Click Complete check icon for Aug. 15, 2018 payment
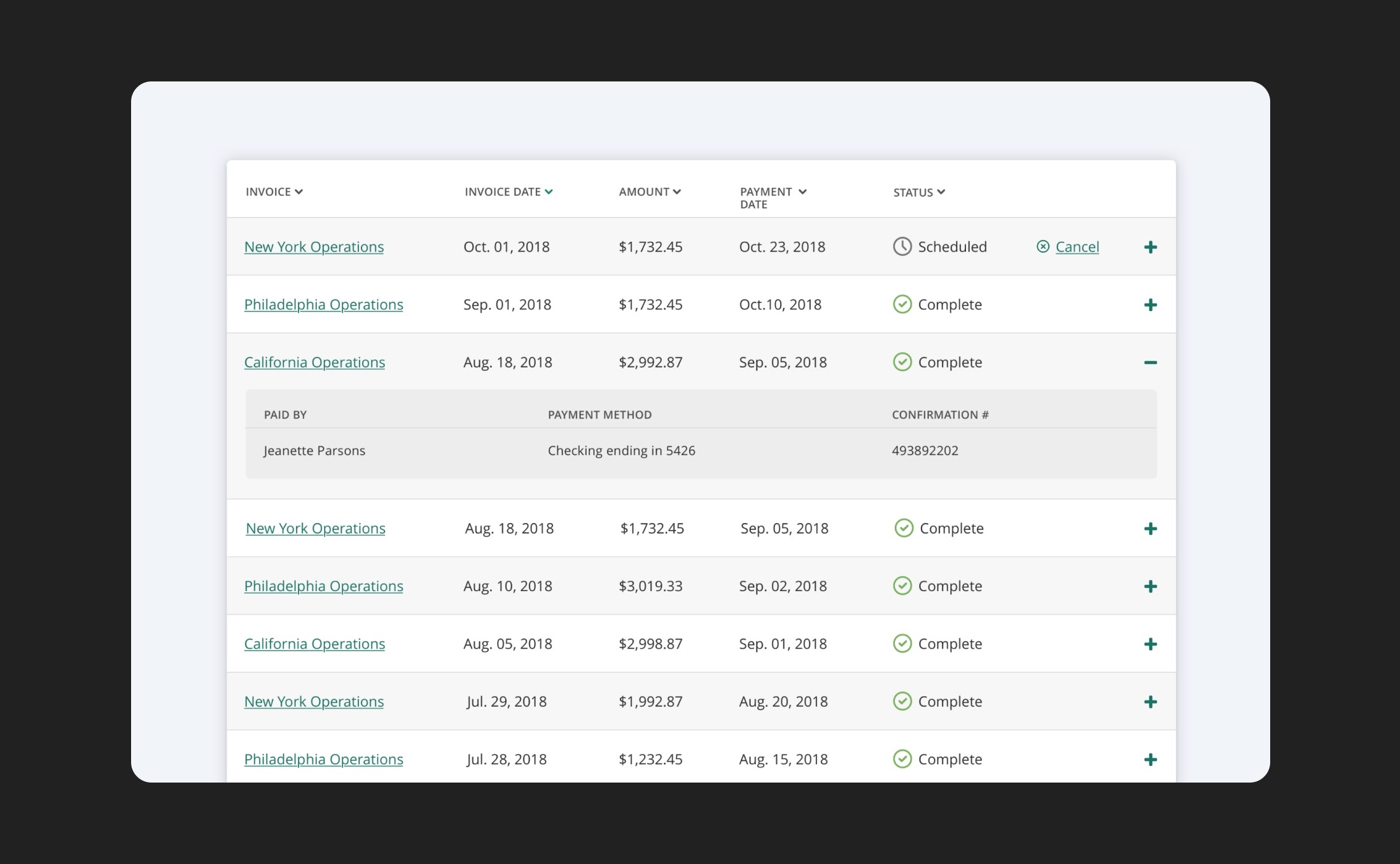Screen dimensions: 1400x864 click(x=902, y=759)
